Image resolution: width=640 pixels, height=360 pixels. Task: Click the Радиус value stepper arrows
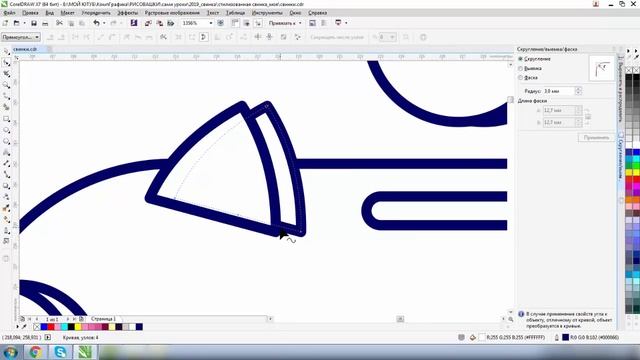pos(578,91)
